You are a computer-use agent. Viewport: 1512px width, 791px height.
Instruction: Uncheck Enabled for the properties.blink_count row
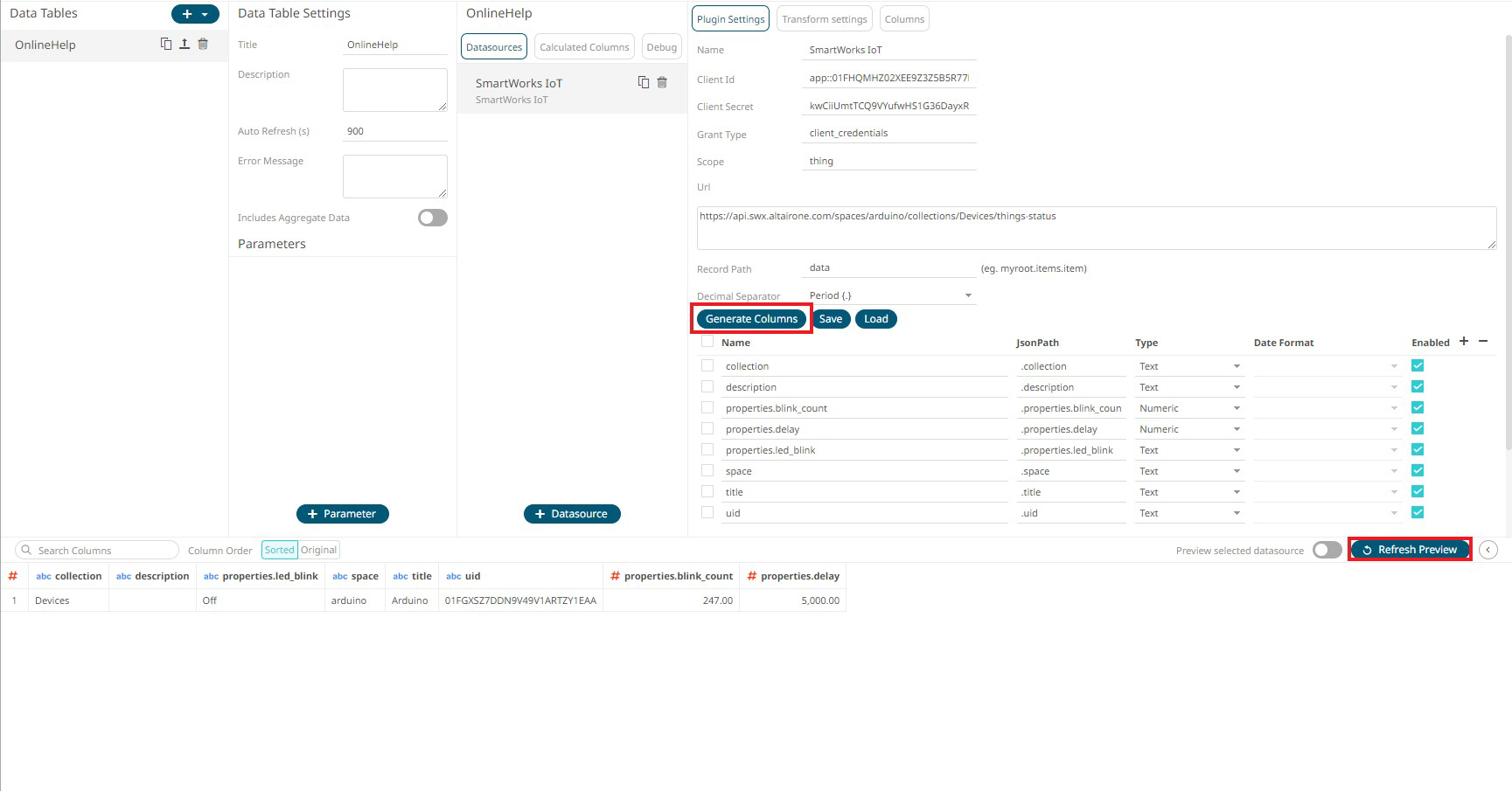pos(1418,407)
